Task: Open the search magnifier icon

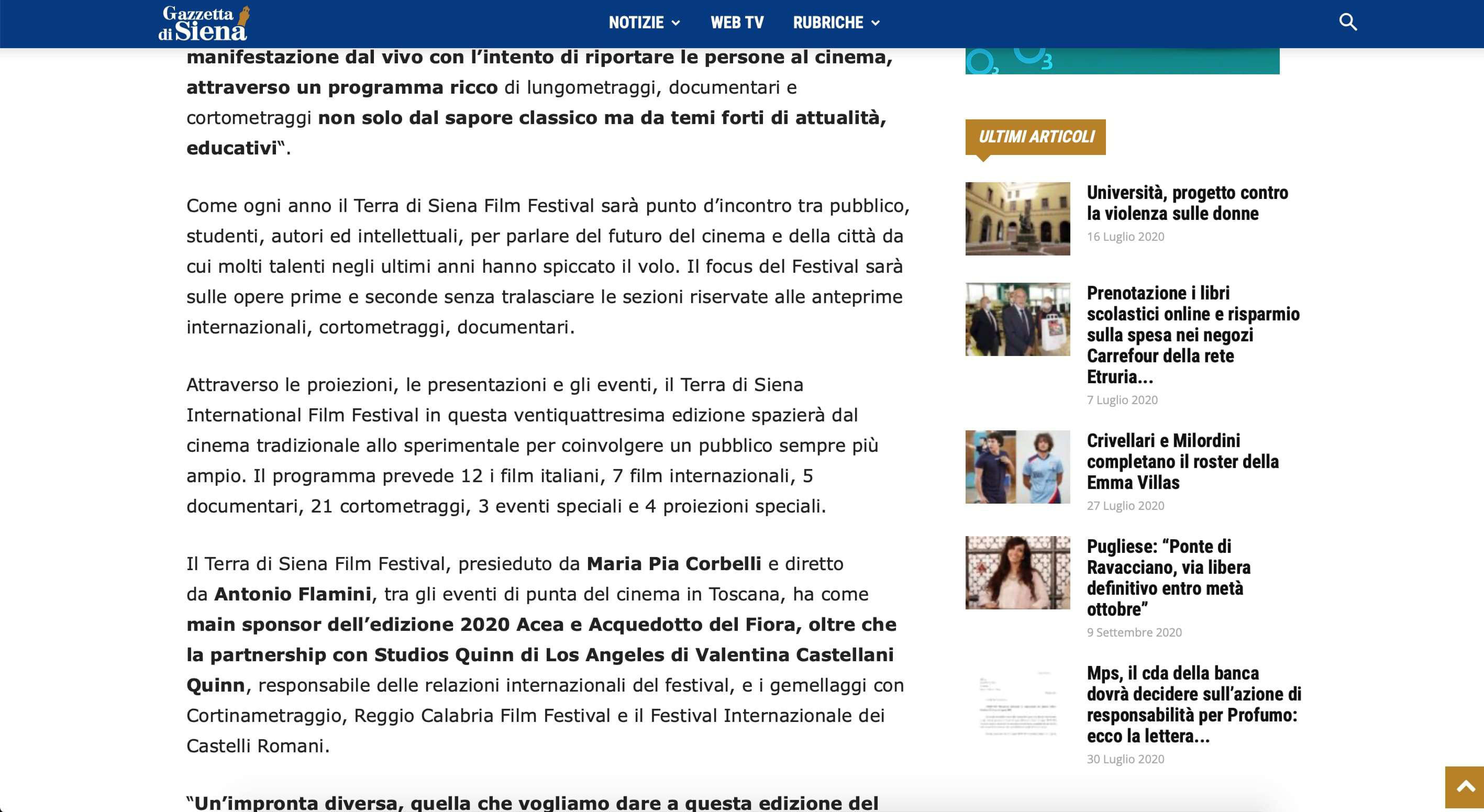Action: tap(1348, 23)
